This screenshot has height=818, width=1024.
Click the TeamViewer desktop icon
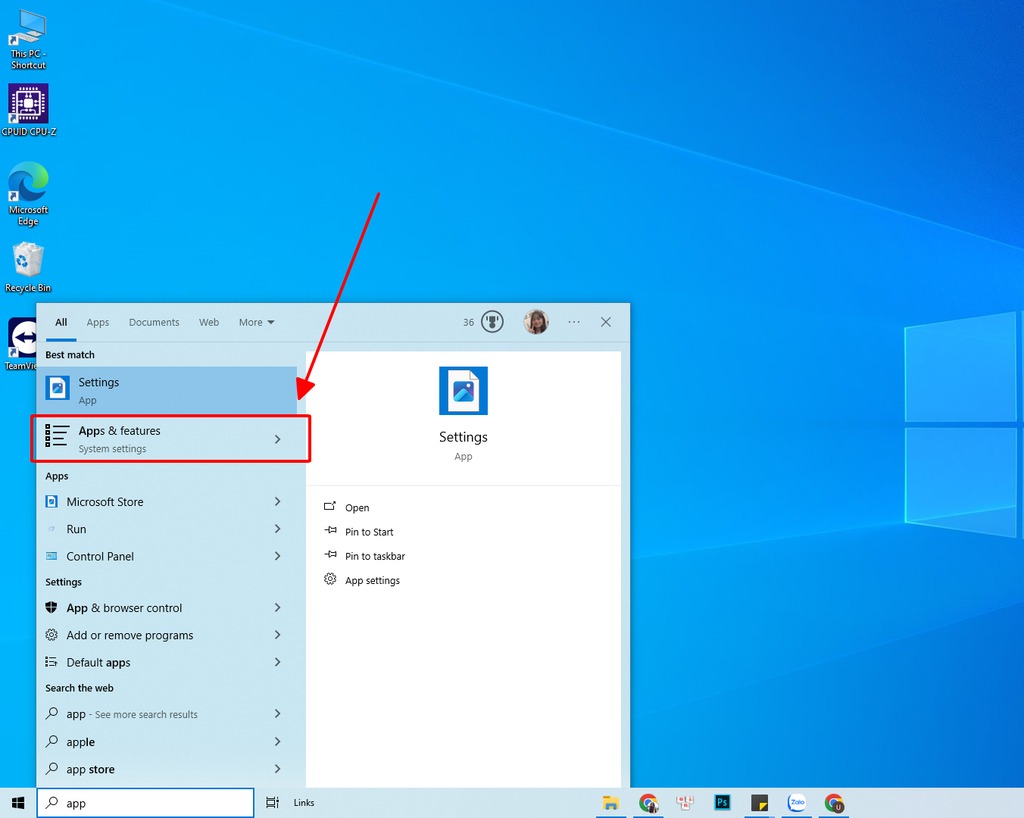[x=22, y=344]
